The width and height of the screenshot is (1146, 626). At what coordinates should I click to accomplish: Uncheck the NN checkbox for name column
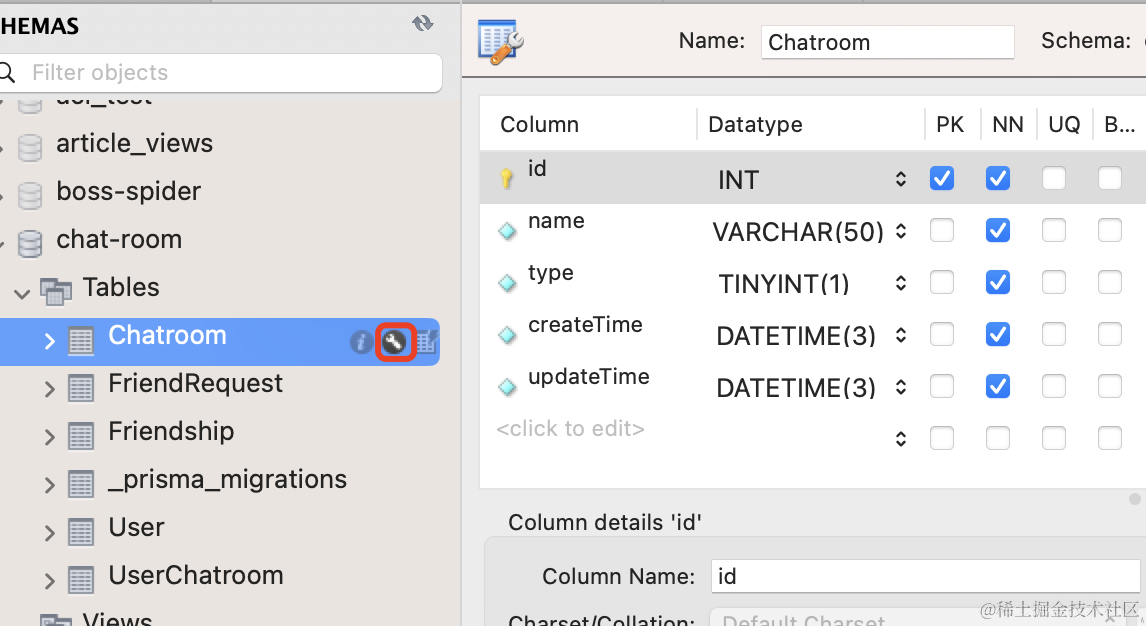[x=997, y=231]
